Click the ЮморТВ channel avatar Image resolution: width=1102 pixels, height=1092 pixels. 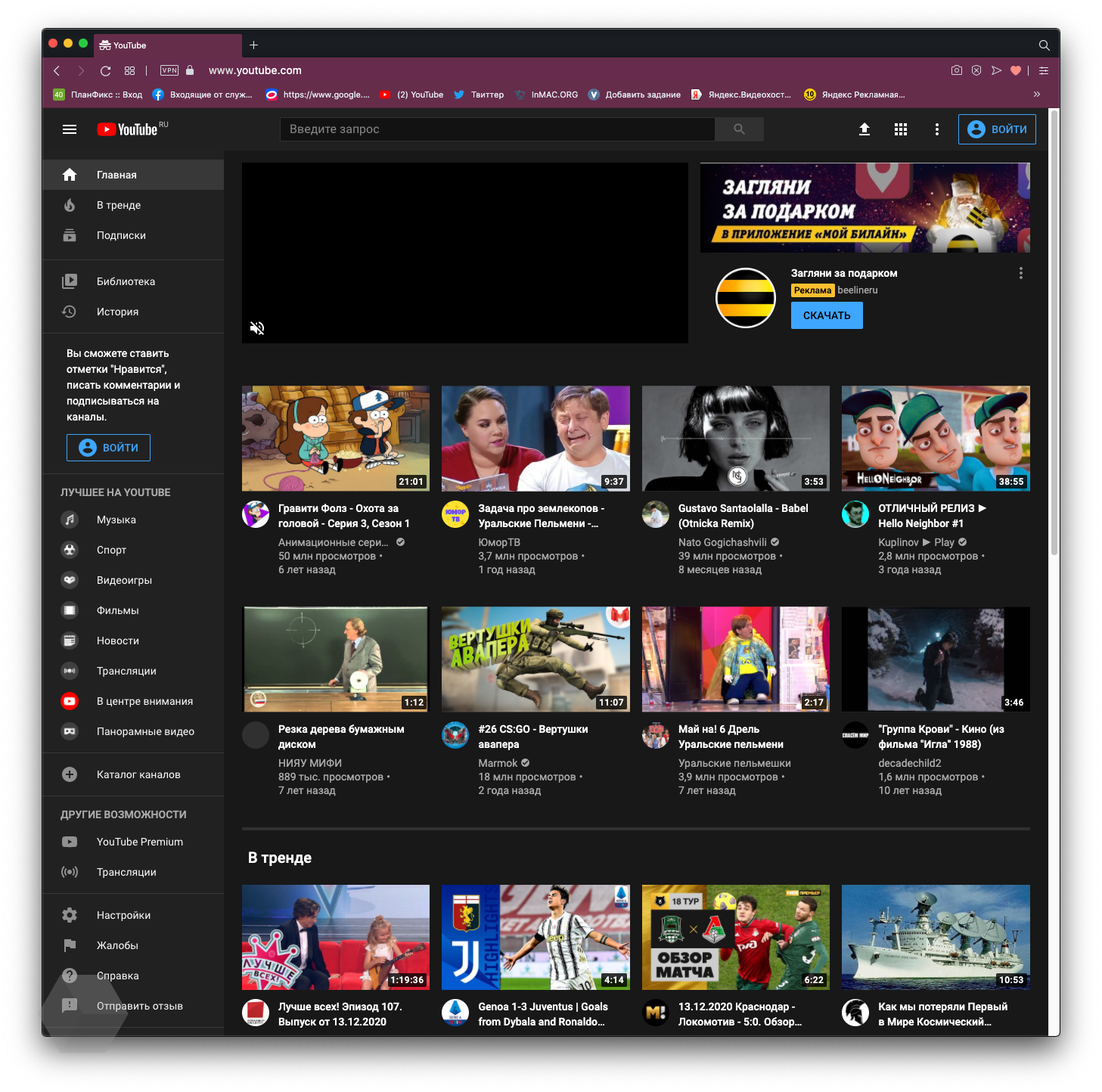[x=455, y=515]
